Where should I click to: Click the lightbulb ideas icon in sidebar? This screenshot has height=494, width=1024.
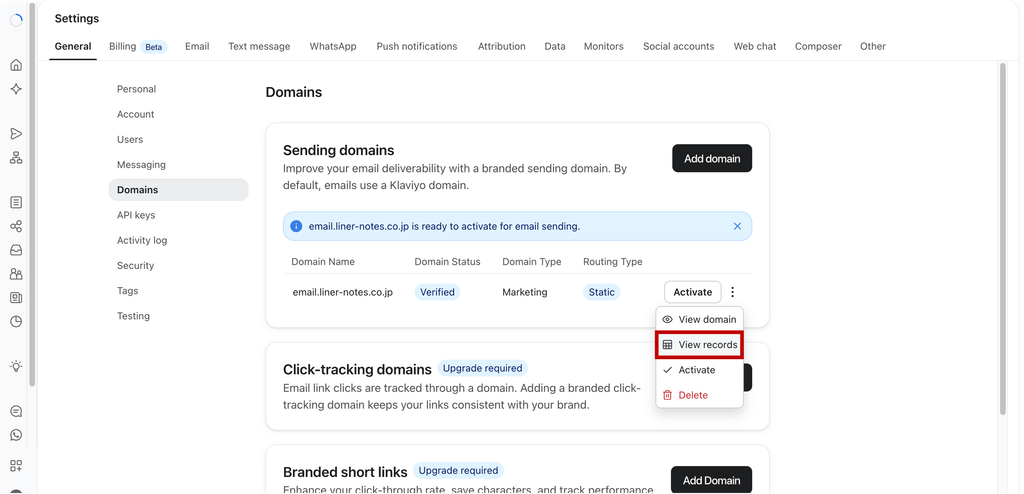[16, 366]
